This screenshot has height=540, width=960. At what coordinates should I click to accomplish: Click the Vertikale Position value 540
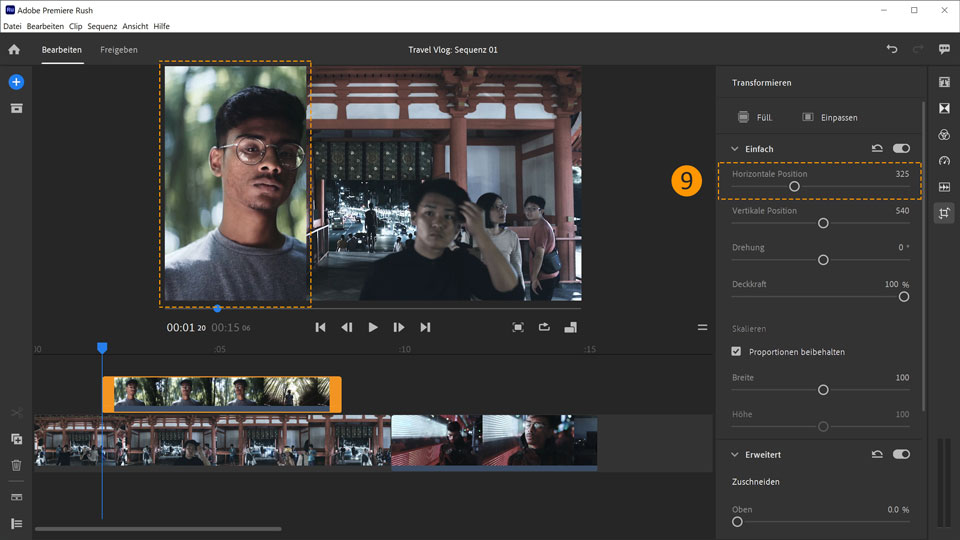point(902,211)
